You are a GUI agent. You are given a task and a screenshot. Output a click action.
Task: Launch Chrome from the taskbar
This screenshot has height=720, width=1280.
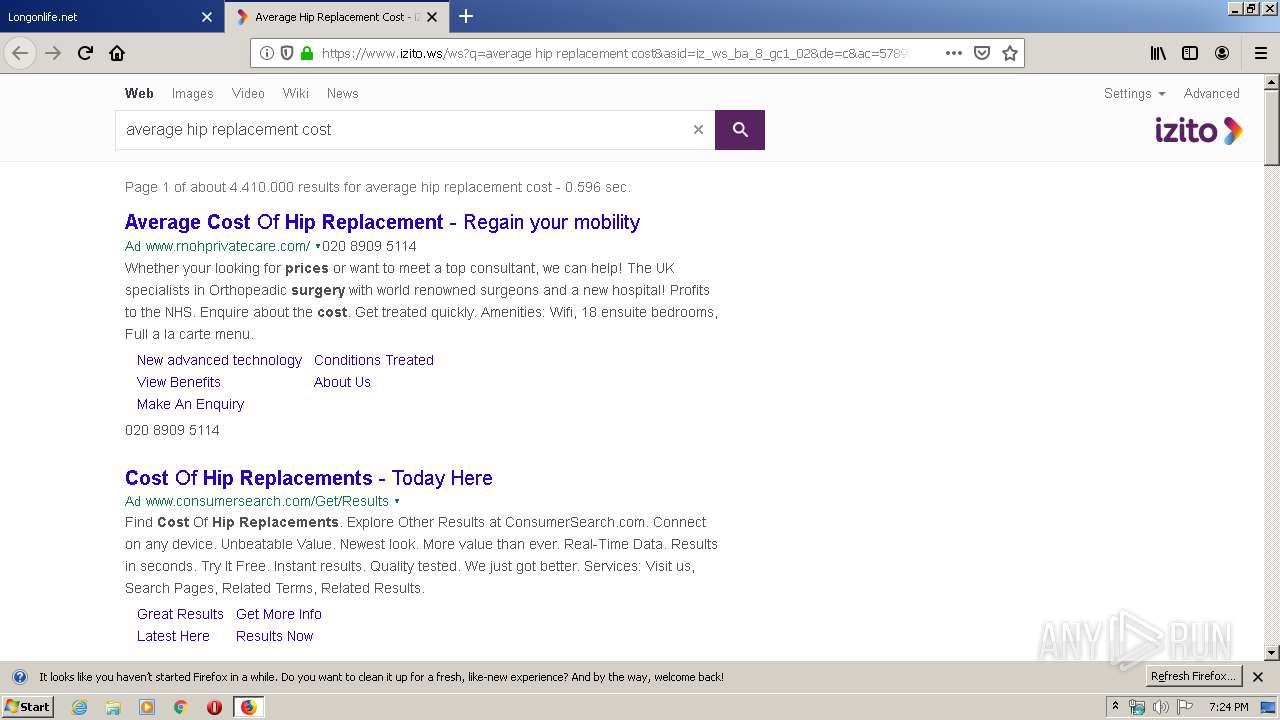click(x=180, y=707)
